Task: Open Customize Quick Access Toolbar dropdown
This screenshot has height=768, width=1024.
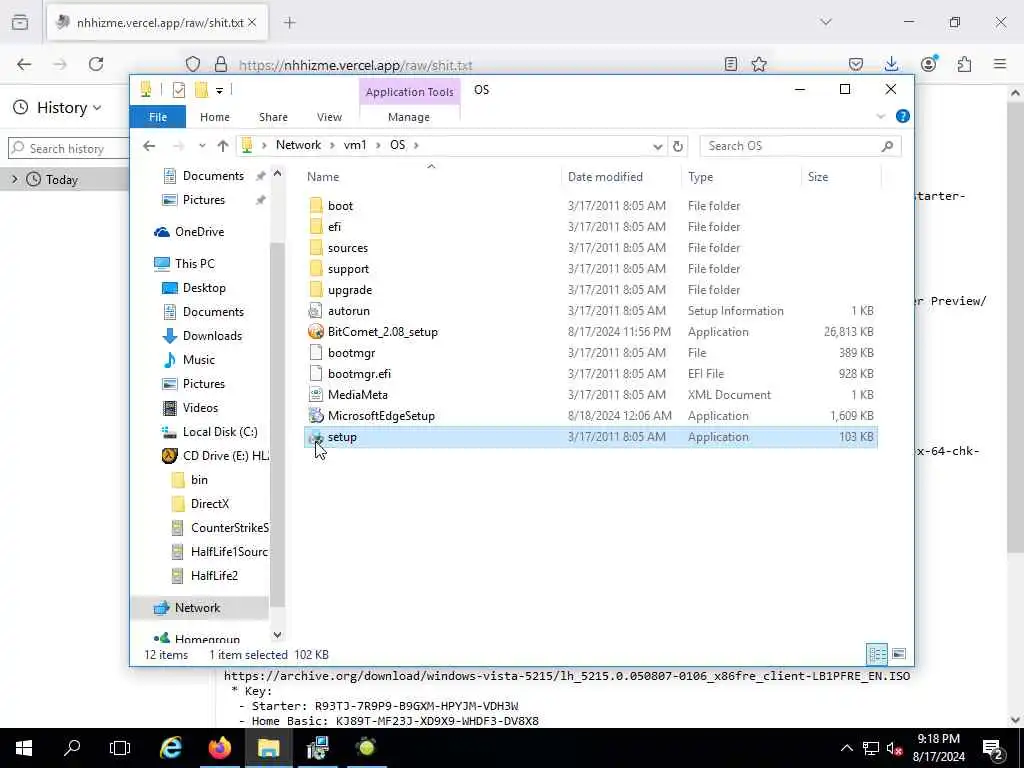Action: pyautogui.click(x=219, y=90)
